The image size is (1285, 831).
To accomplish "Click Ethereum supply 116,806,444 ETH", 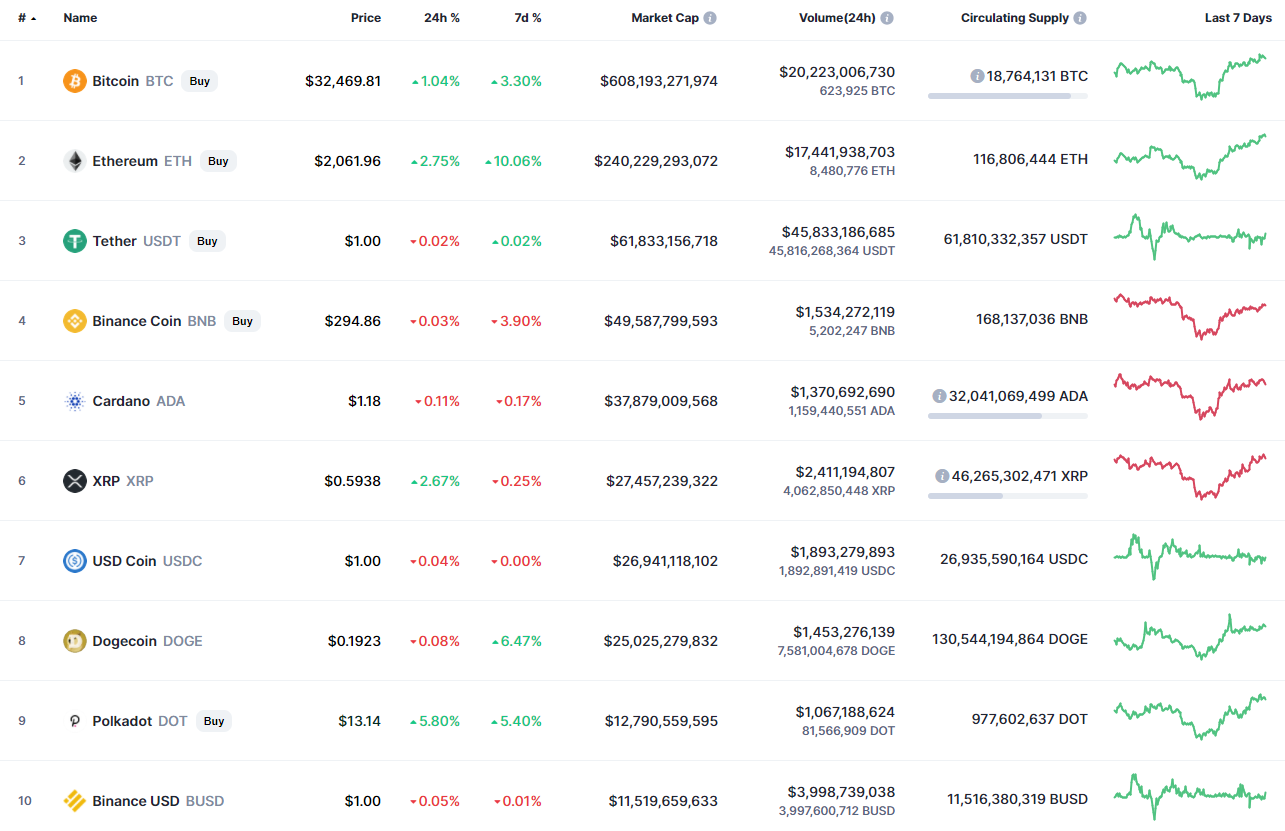I will [x=1031, y=159].
